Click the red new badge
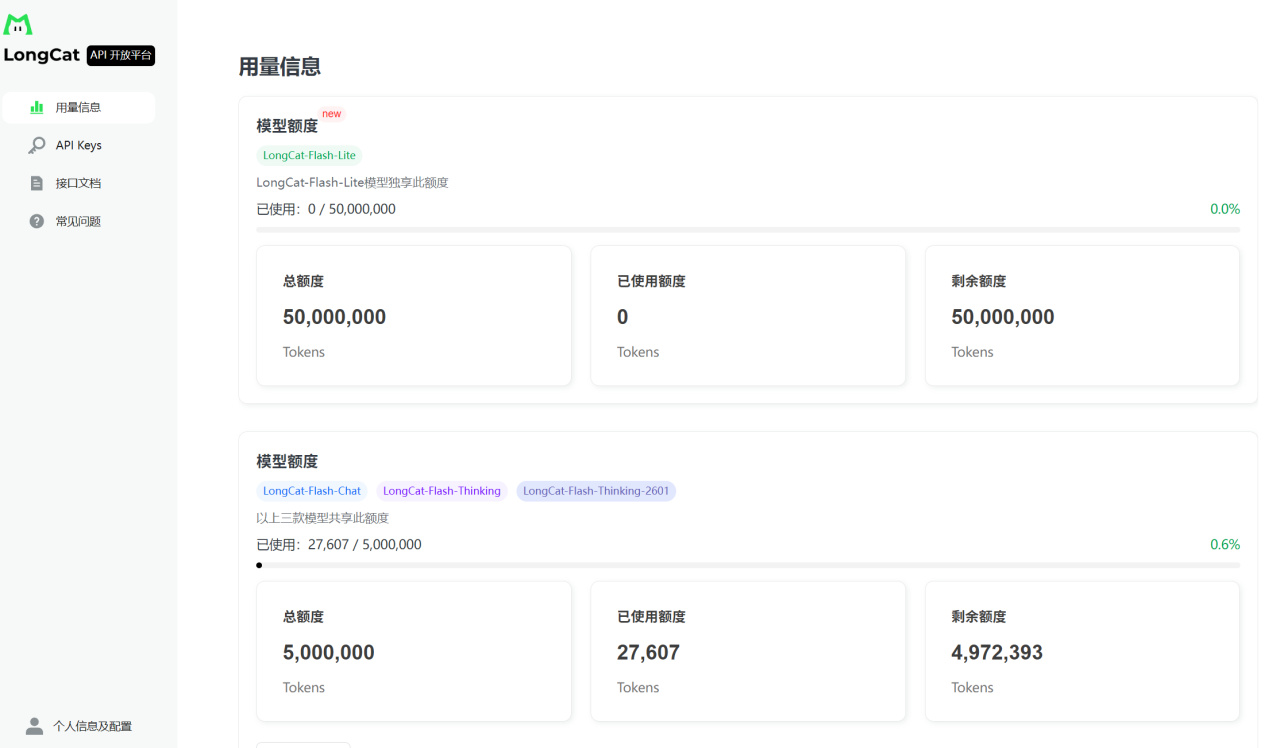 pos(332,114)
